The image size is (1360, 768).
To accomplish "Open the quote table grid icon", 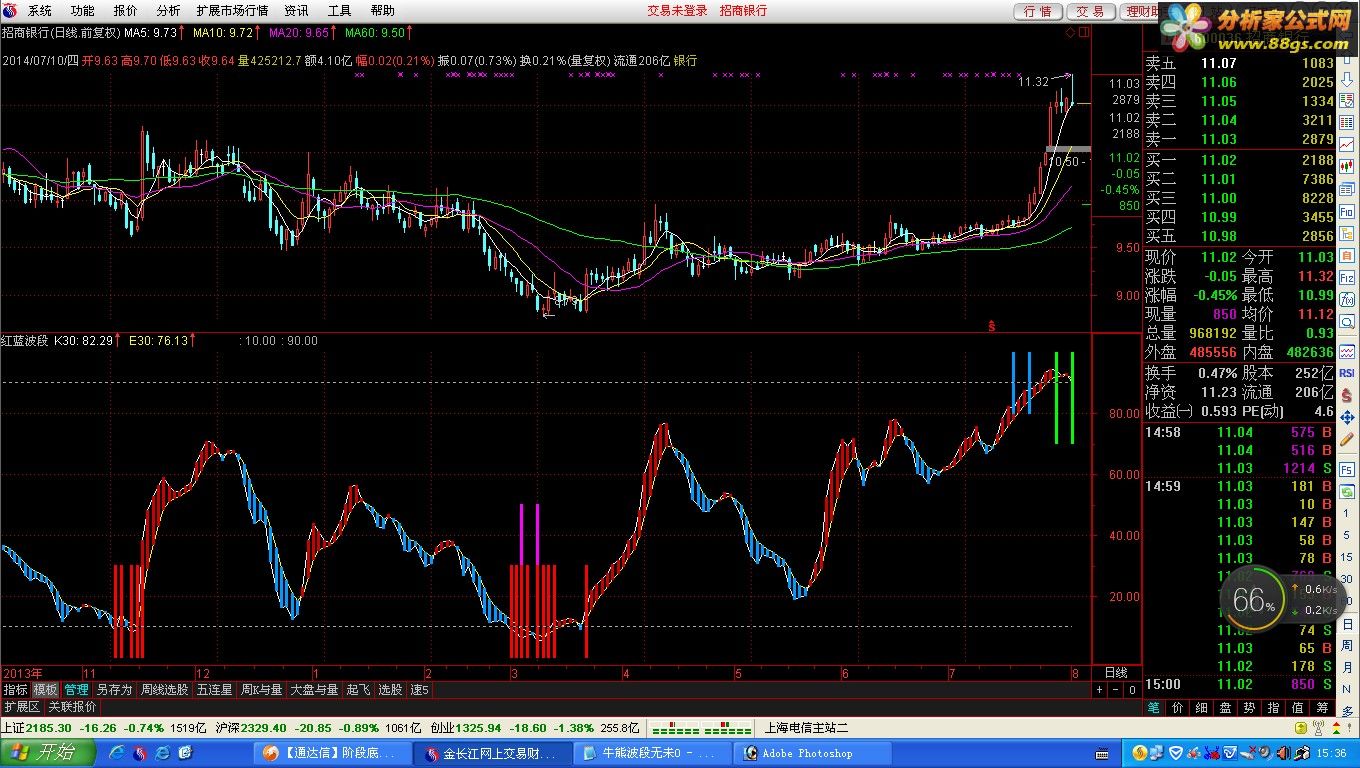I will click(x=1346, y=122).
